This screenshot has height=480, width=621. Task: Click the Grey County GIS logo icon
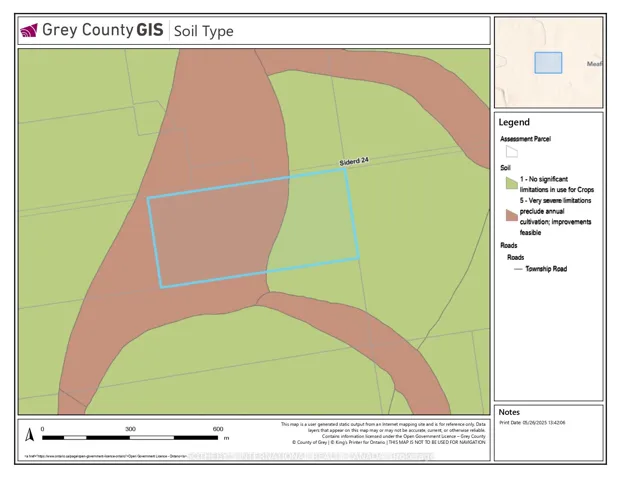(29, 30)
